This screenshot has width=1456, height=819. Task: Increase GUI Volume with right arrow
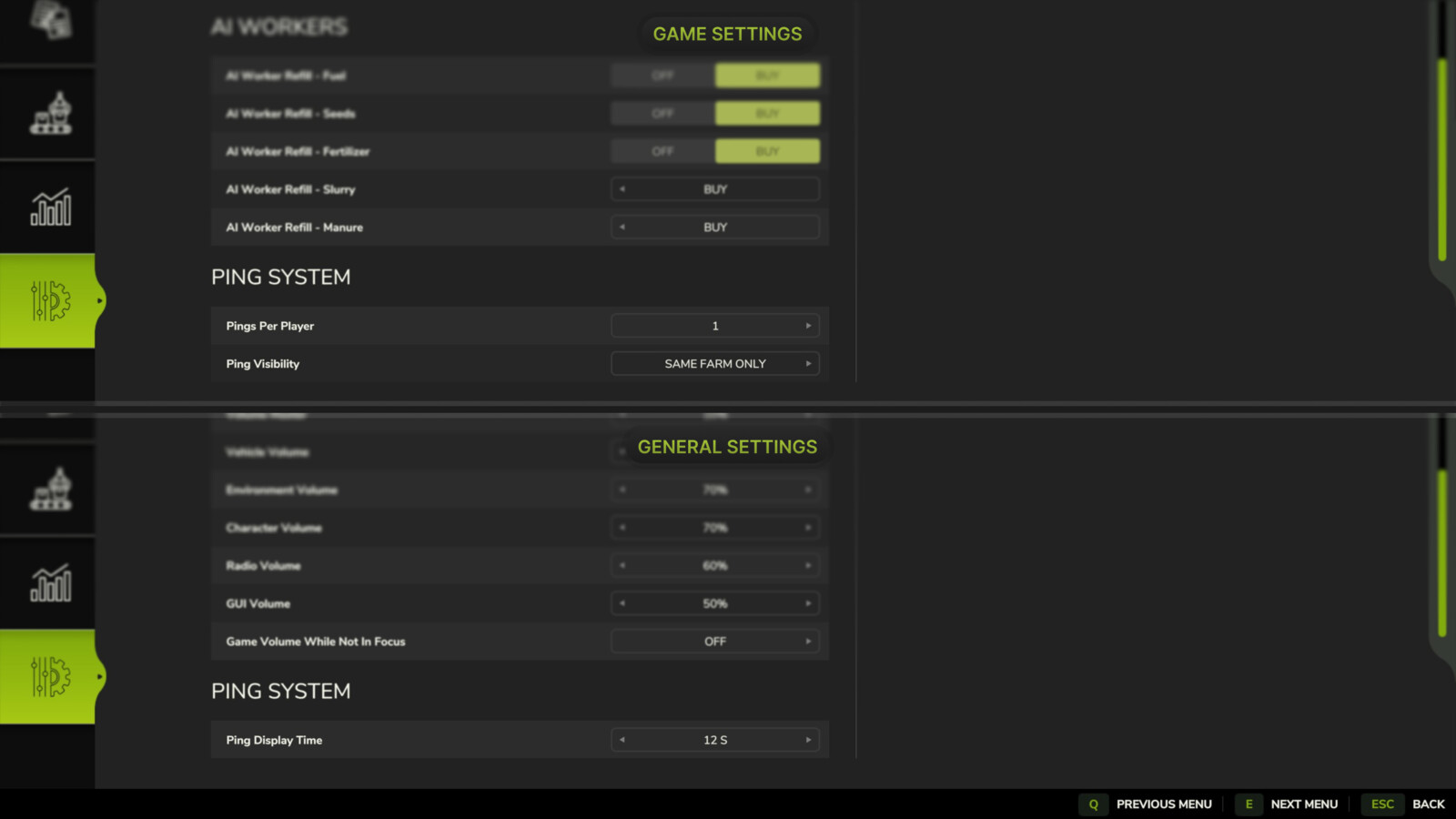click(x=808, y=603)
